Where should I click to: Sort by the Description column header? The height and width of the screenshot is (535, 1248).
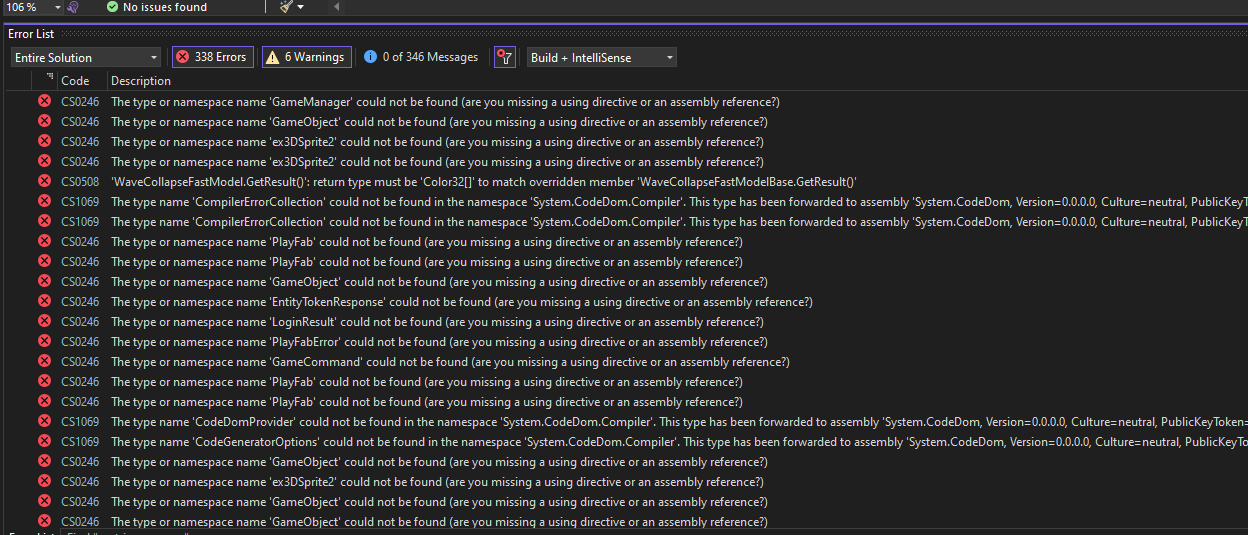[141, 81]
